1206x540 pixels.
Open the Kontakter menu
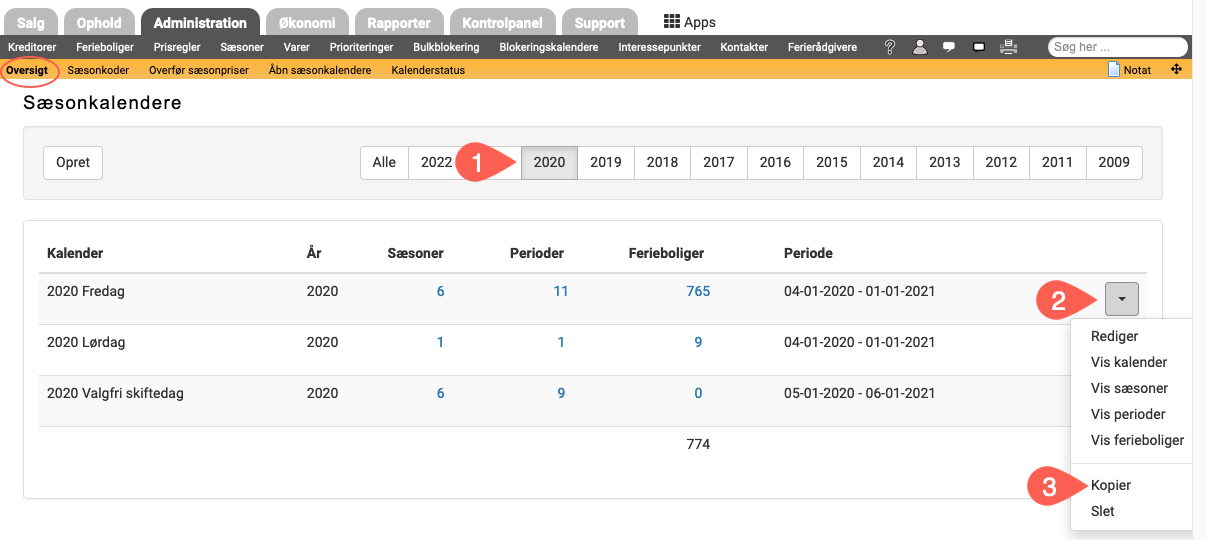click(744, 47)
